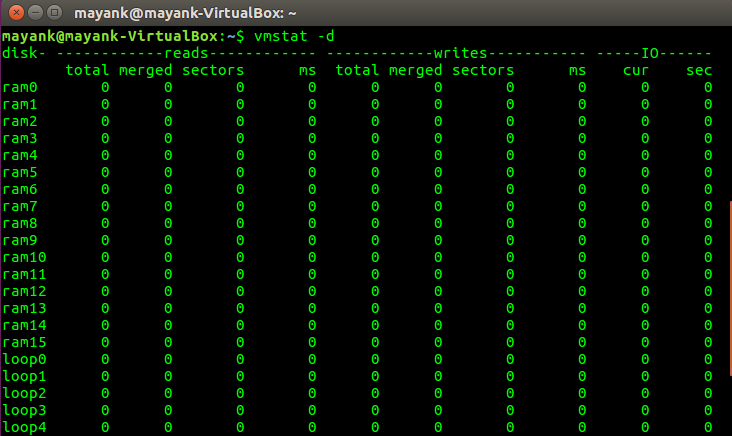Click the 'ram1' row label

coord(20,104)
